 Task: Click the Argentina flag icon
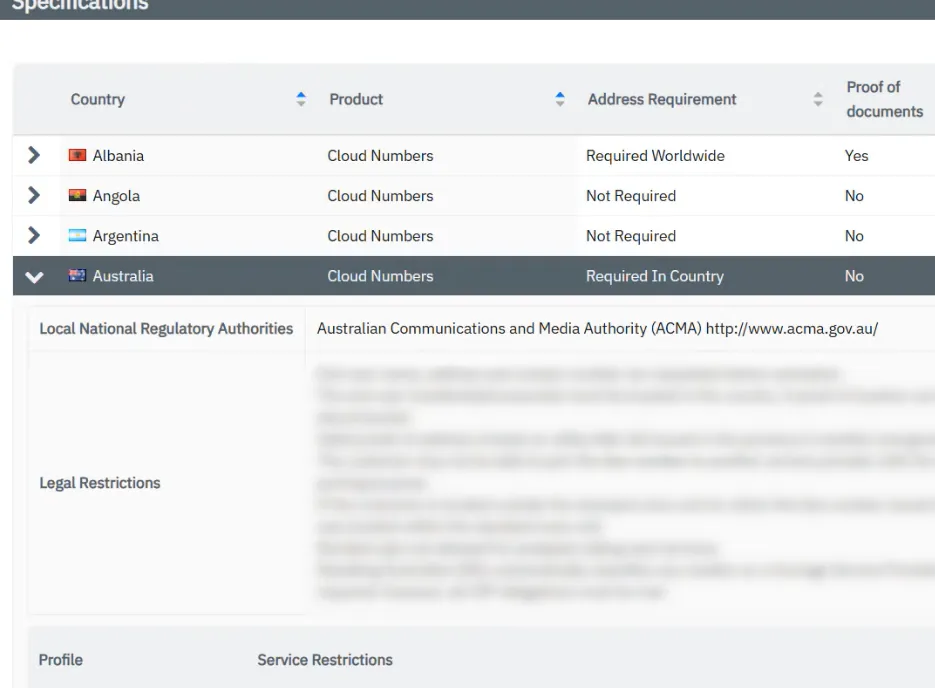tap(77, 236)
